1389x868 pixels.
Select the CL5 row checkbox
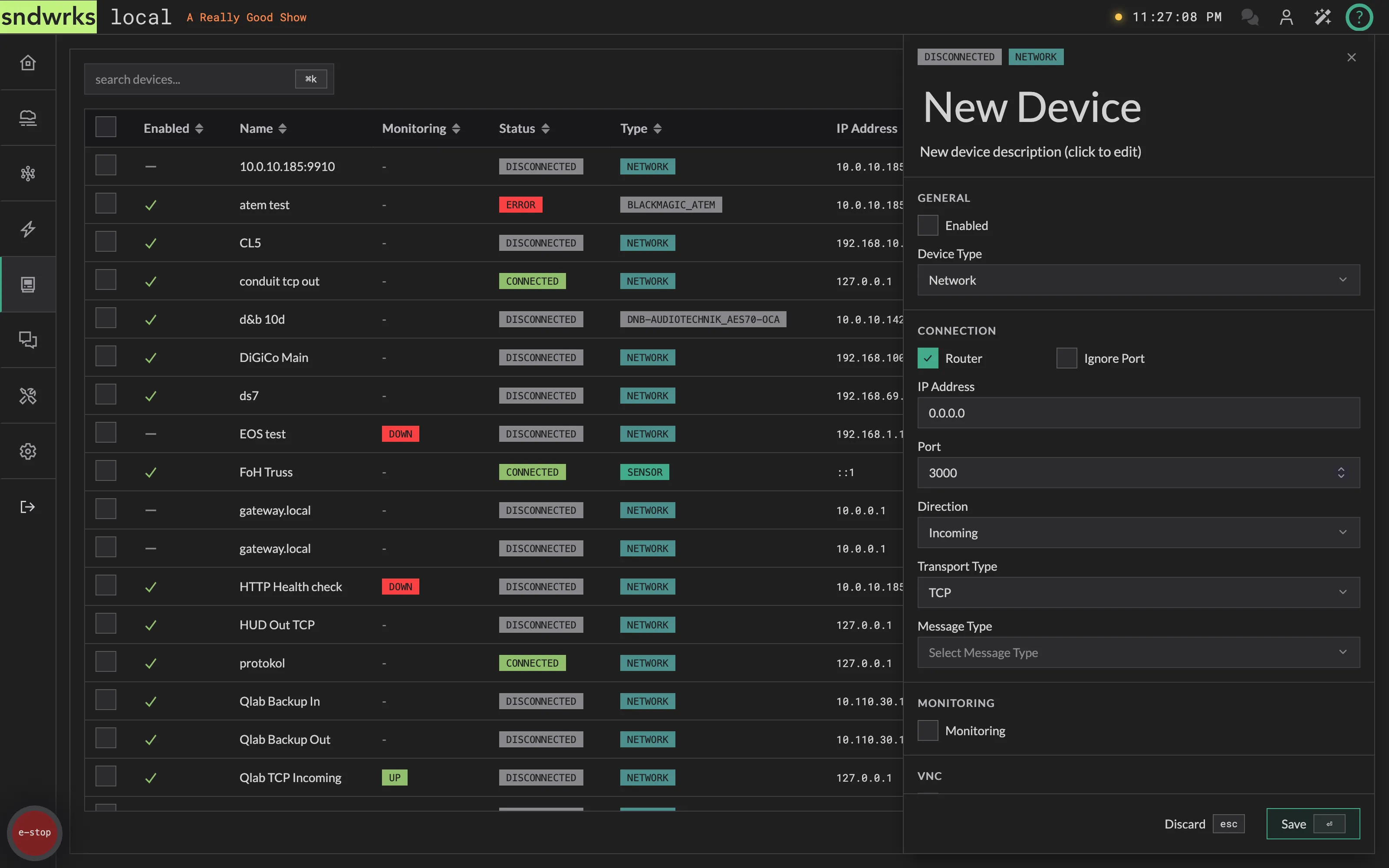[x=105, y=242]
